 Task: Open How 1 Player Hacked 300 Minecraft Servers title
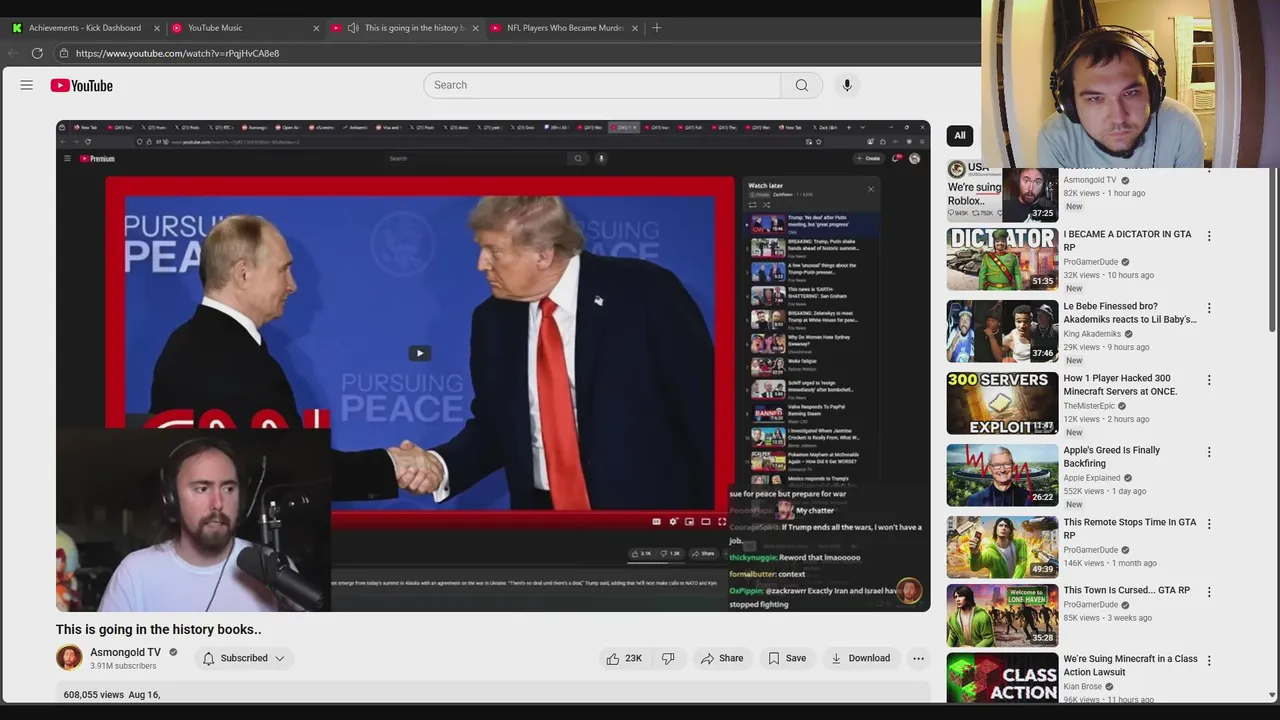1120,385
